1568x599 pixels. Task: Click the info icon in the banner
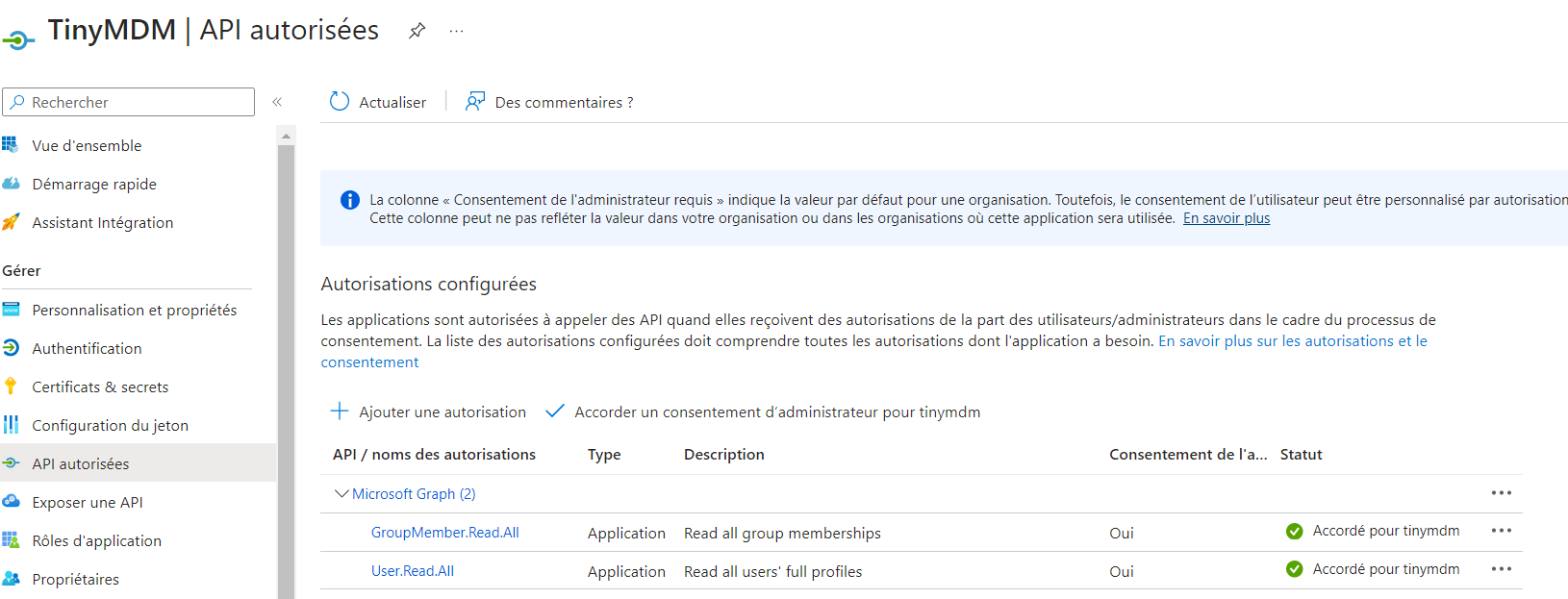(350, 200)
